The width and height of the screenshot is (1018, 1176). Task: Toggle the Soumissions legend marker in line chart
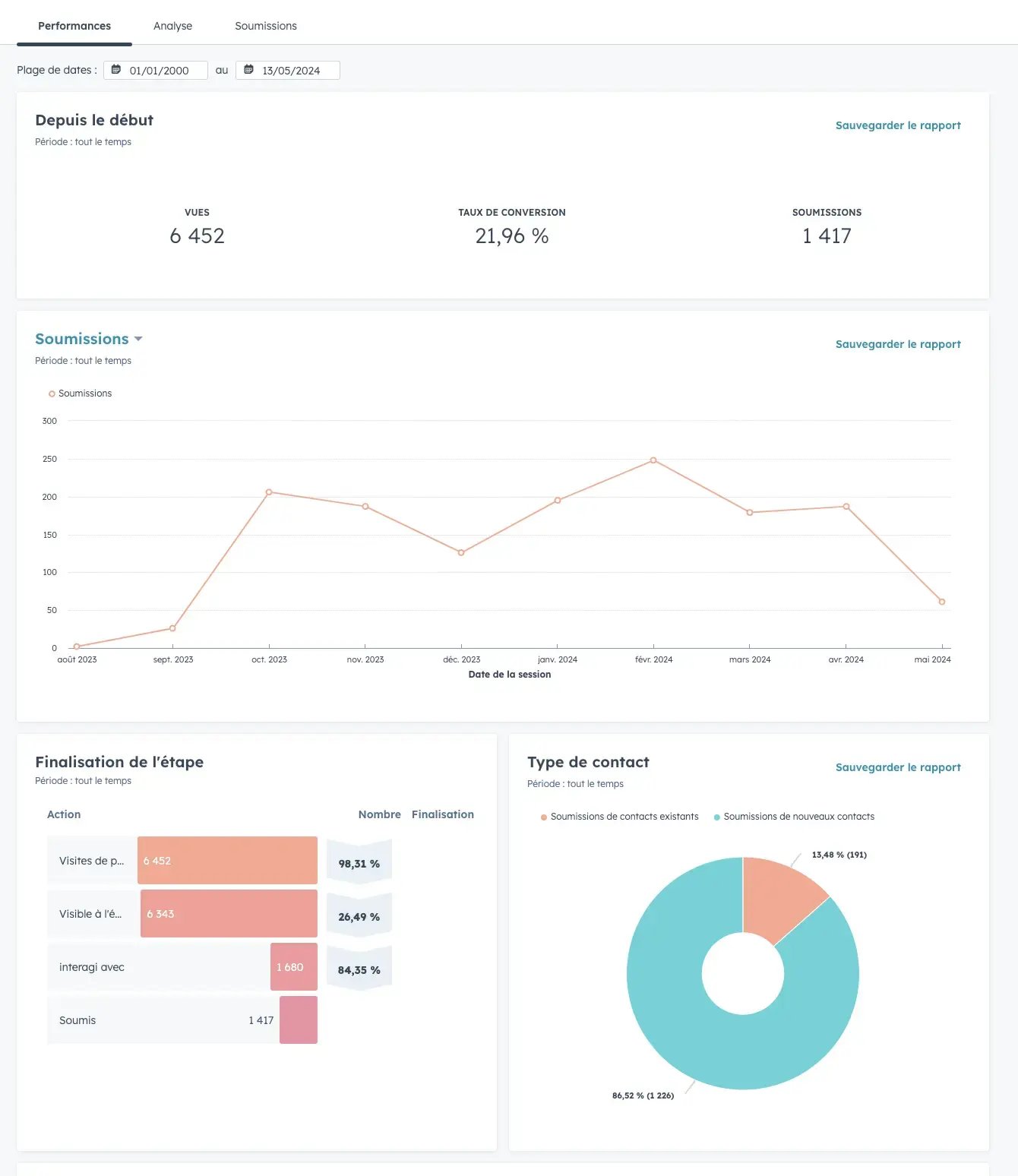[x=52, y=394]
